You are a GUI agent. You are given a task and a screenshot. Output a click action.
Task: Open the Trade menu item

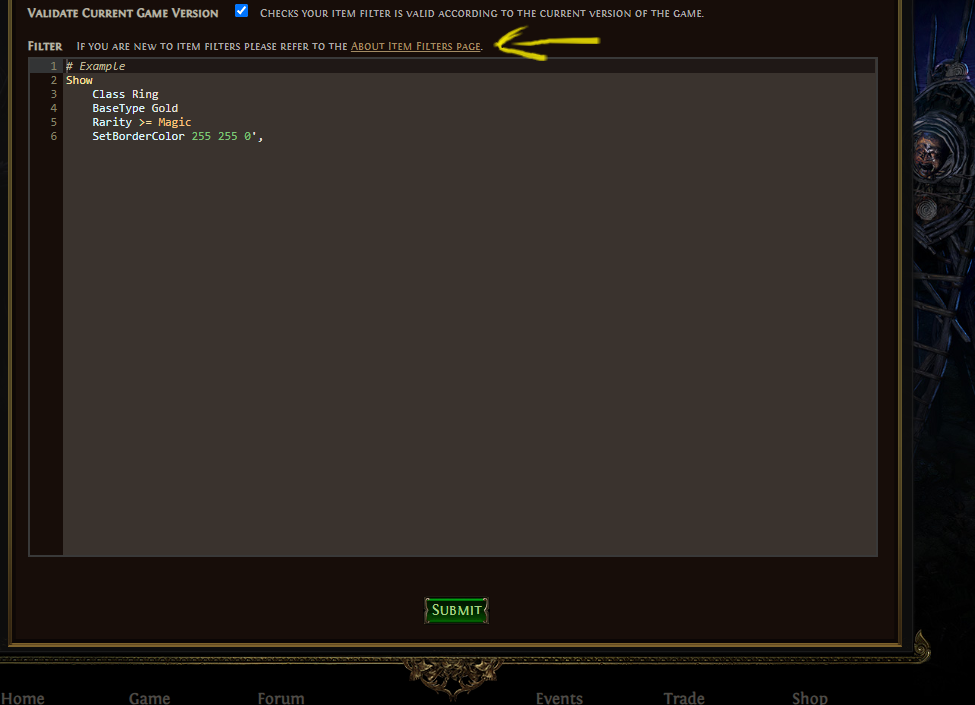coord(684,698)
